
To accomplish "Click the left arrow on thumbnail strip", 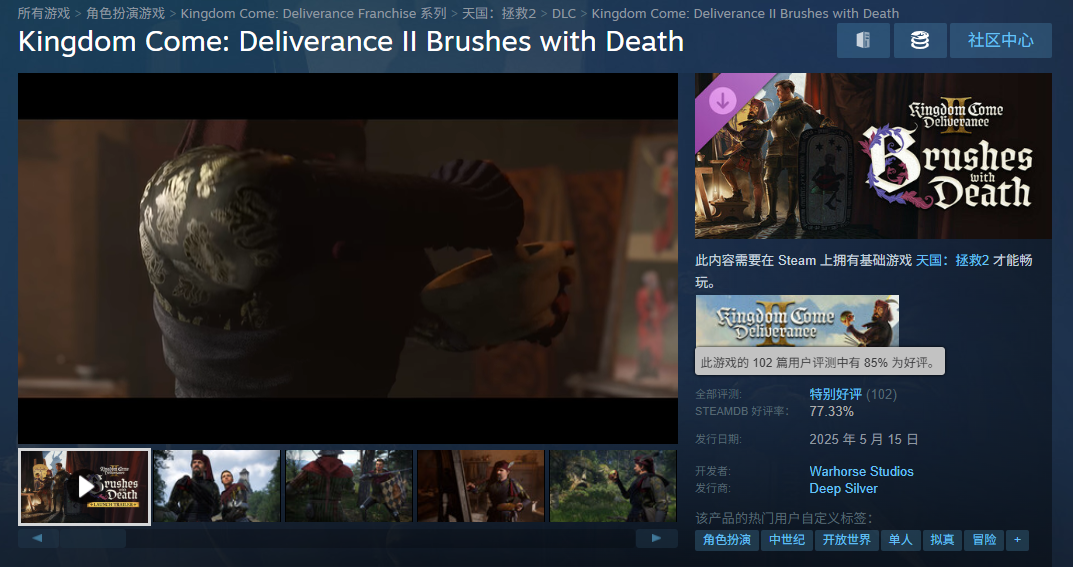I will [38, 538].
